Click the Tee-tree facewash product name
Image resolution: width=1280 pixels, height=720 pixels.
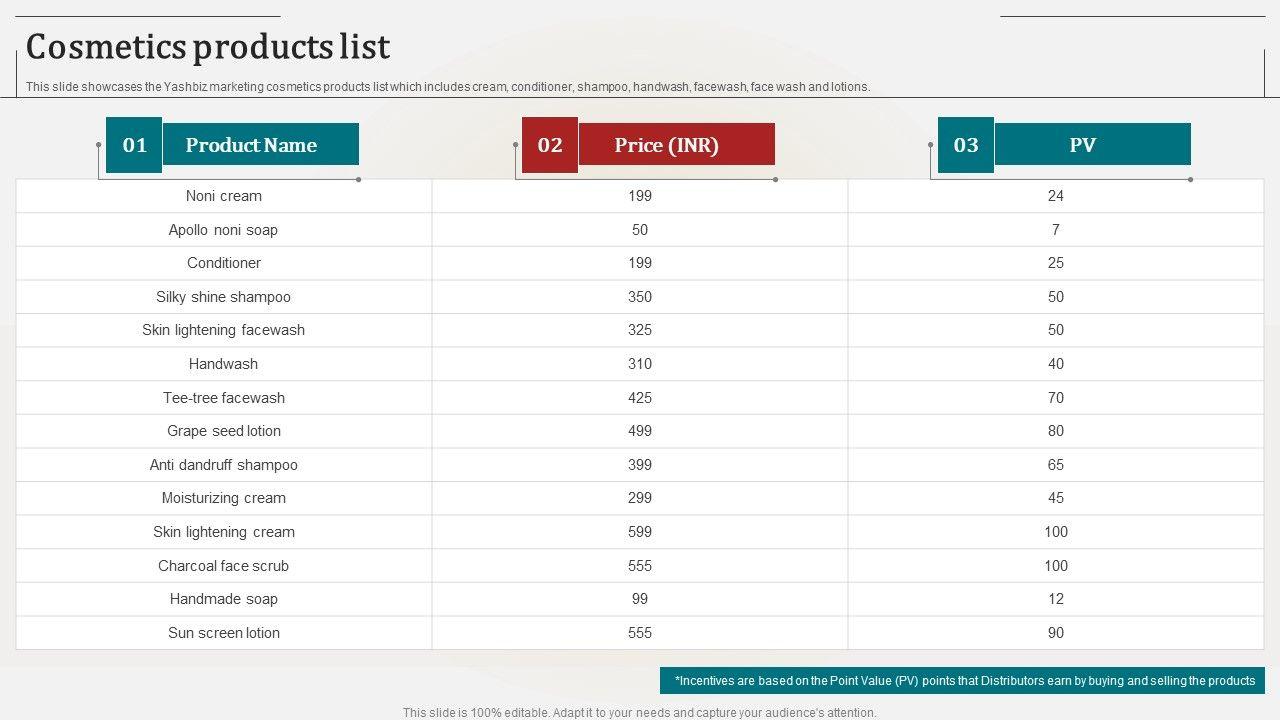[224, 398]
